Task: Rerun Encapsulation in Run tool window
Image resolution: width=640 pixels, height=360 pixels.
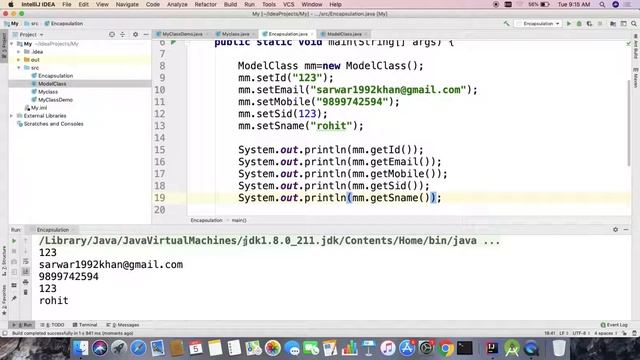Action: pyautogui.click(x=14, y=241)
